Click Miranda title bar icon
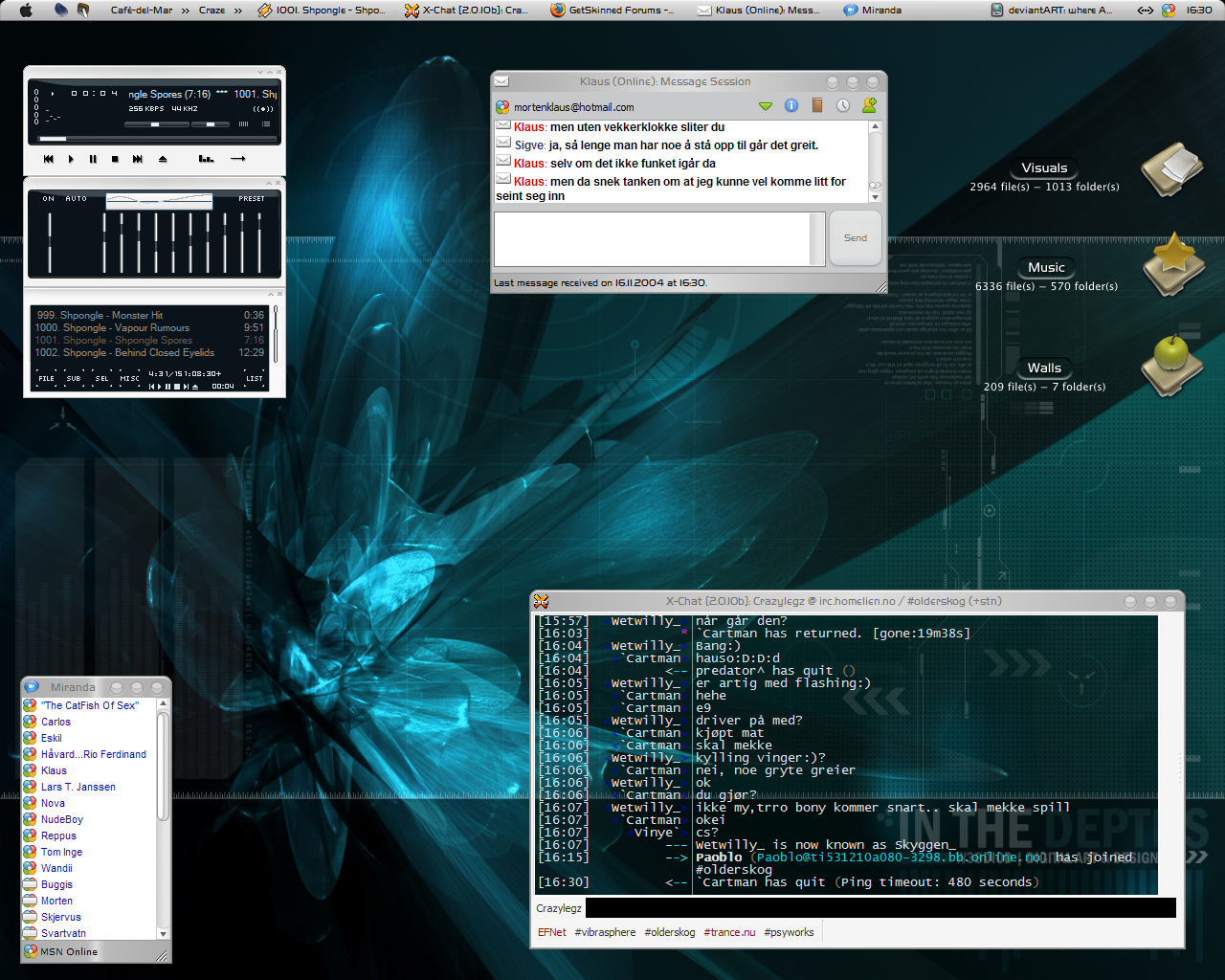 pyautogui.click(x=32, y=687)
